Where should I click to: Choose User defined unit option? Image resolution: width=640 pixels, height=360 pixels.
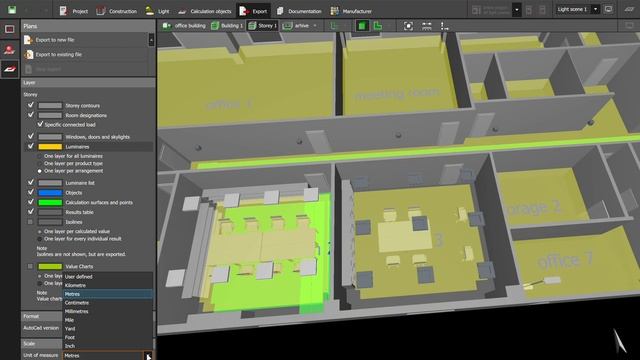108,277
